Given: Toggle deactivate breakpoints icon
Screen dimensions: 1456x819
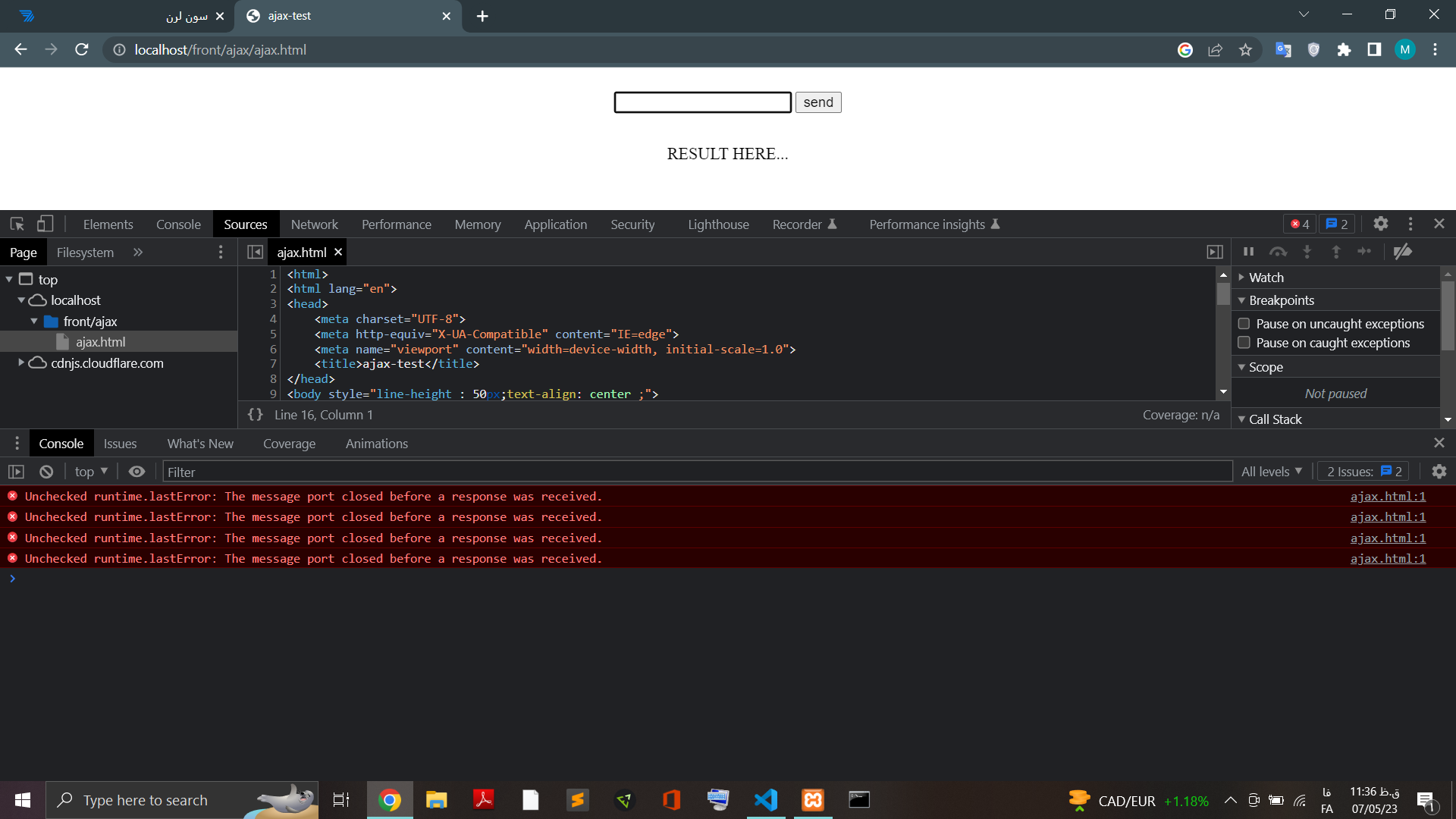Looking at the screenshot, I should coord(1403,251).
